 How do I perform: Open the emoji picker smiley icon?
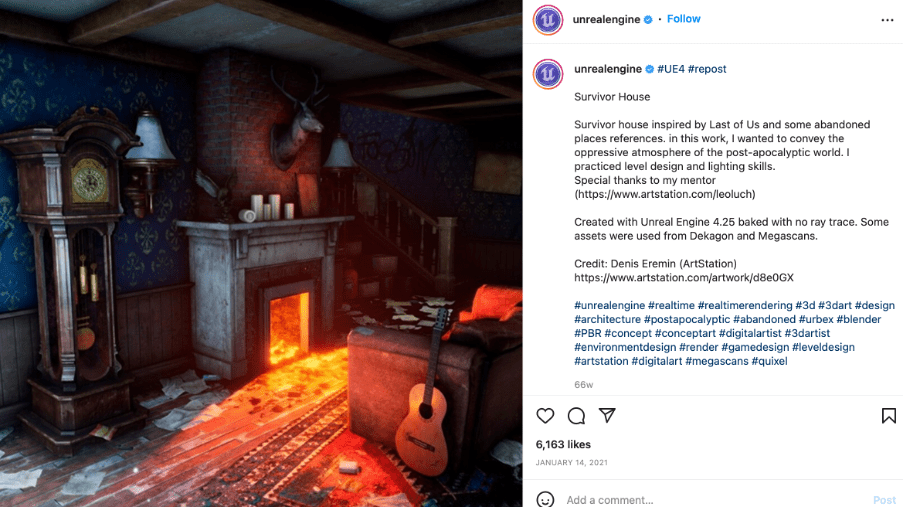(545, 499)
